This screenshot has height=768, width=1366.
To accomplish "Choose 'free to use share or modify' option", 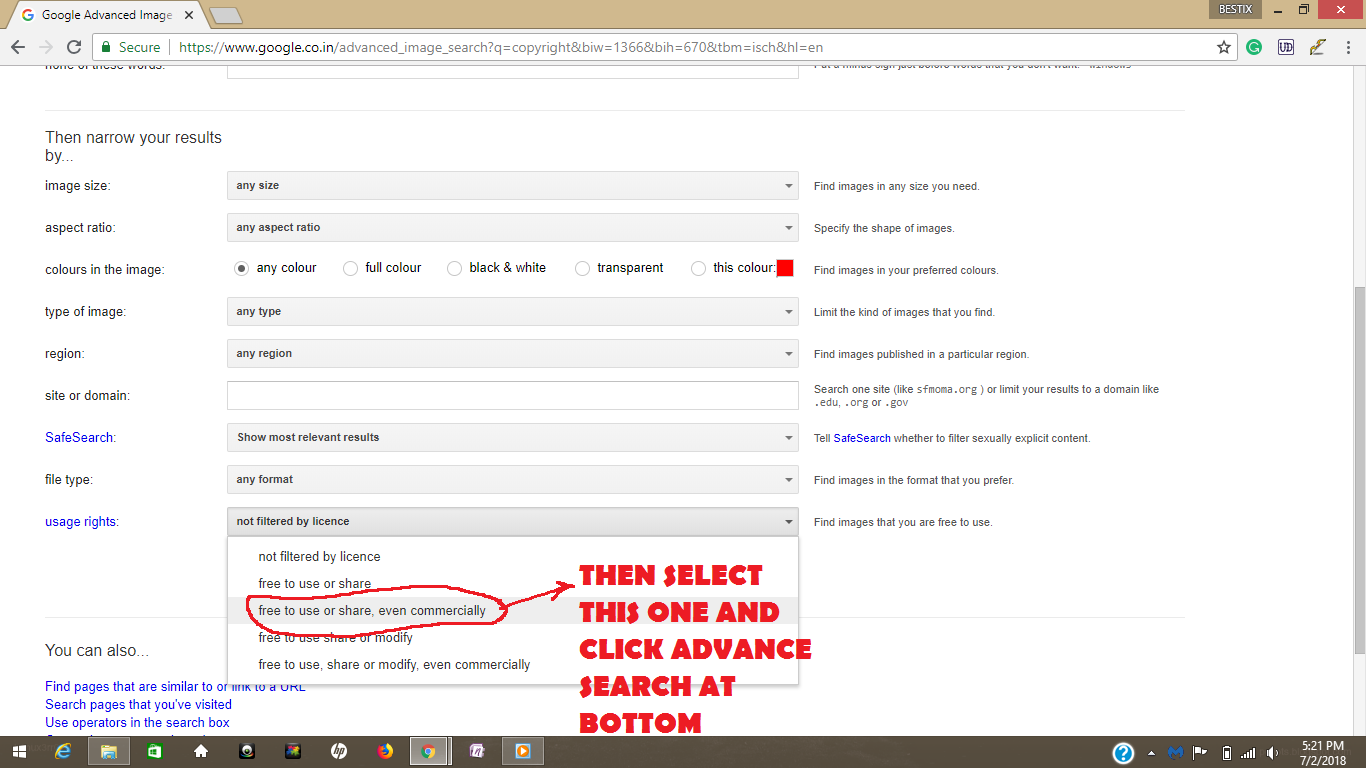I will (513, 637).
